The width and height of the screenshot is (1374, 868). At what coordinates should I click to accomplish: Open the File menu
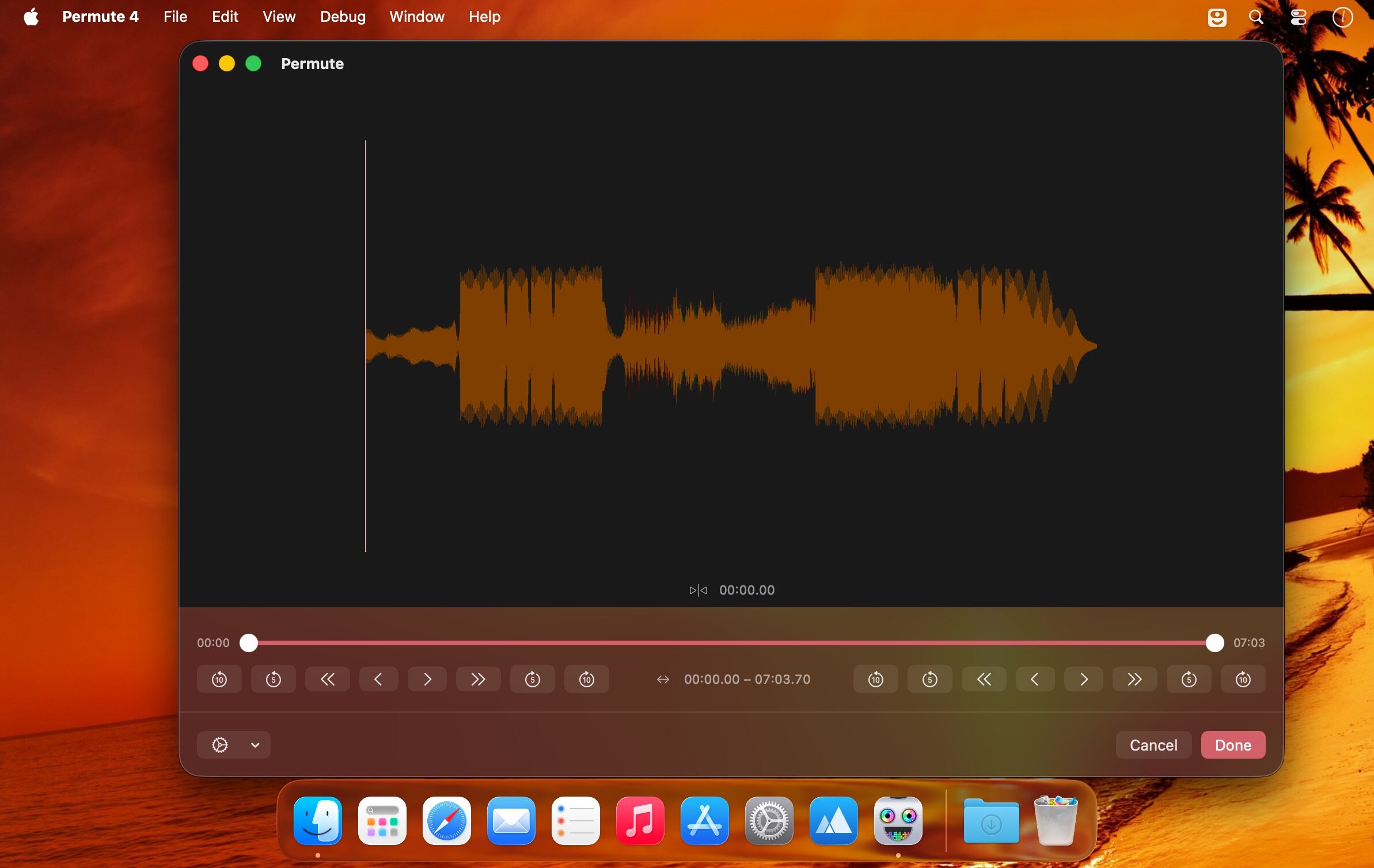click(175, 17)
